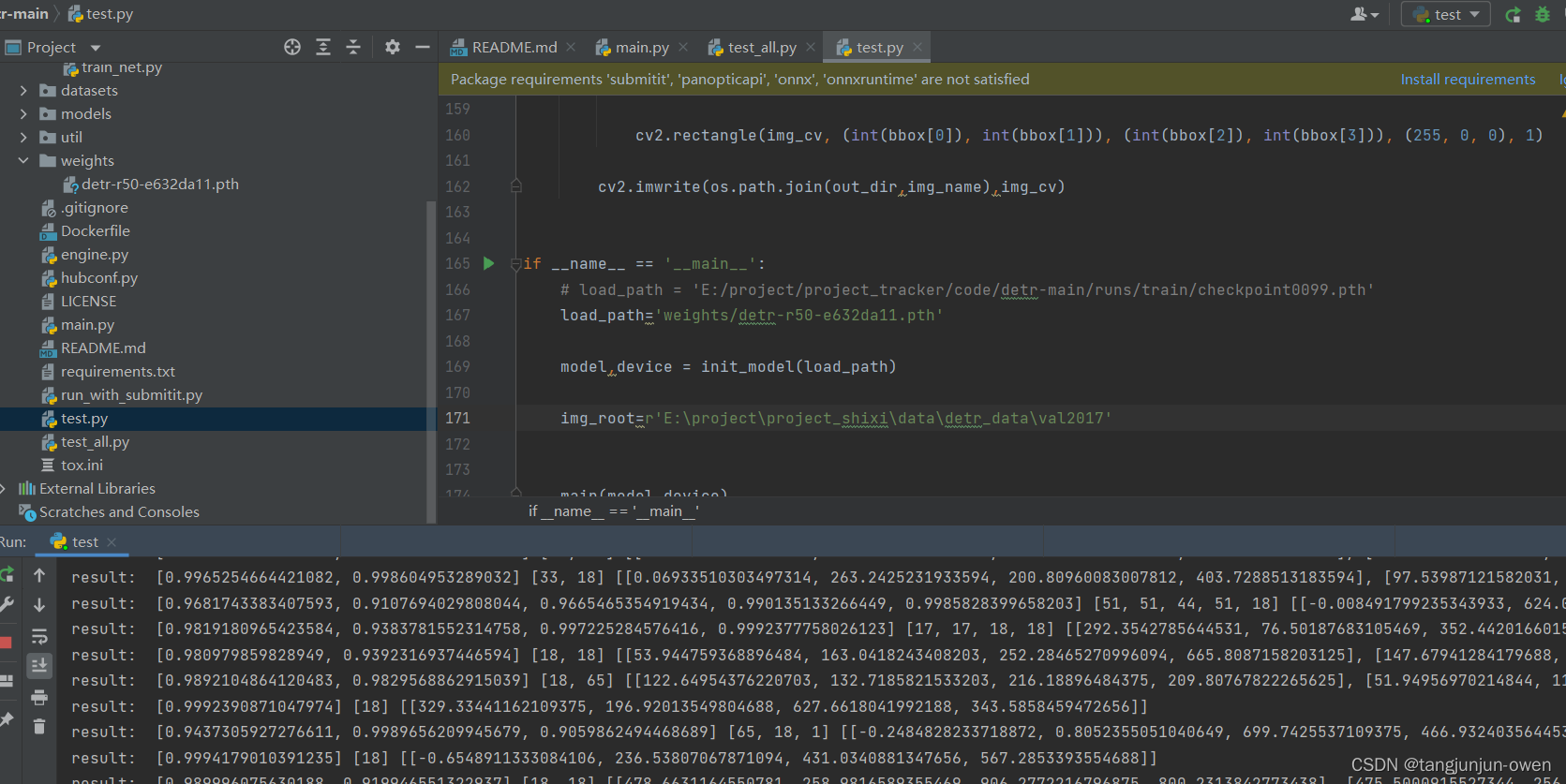The height and width of the screenshot is (784, 1566).
Task: Collapse the weights folder
Action: click(23, 161)
